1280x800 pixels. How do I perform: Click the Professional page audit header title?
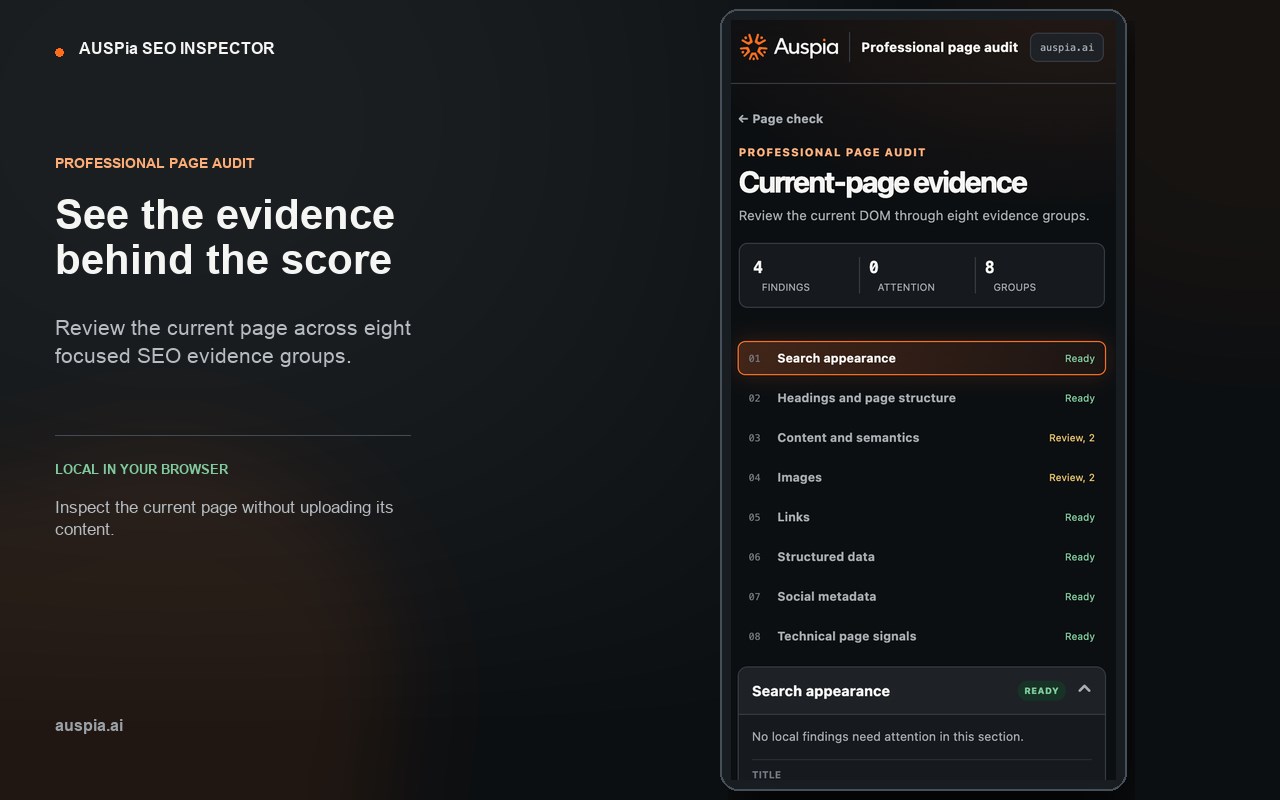[939, 47]
